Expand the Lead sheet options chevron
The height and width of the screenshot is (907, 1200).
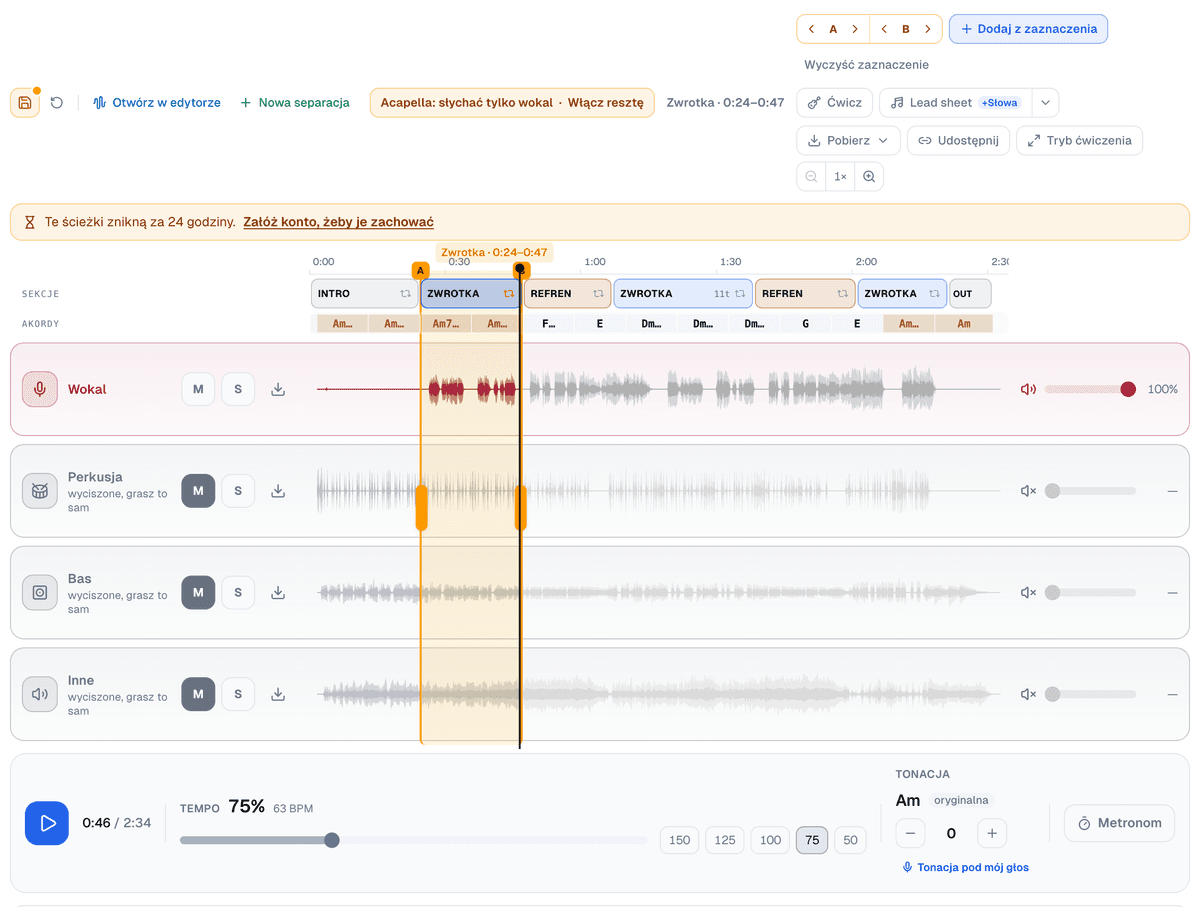1045,103
